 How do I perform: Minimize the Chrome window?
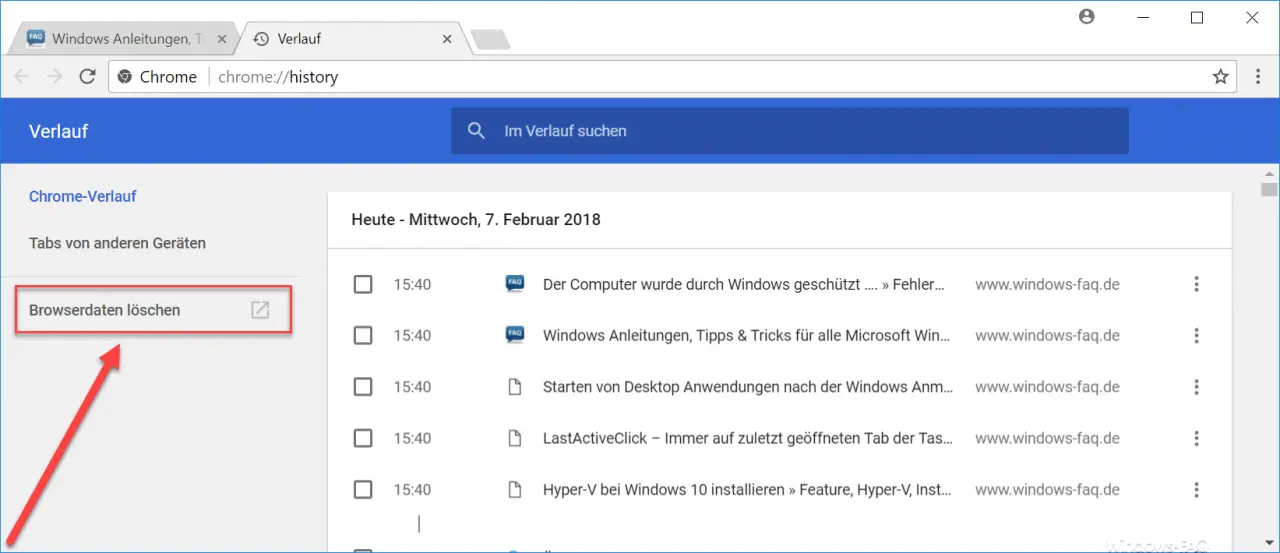click(x=1142, y=17)
